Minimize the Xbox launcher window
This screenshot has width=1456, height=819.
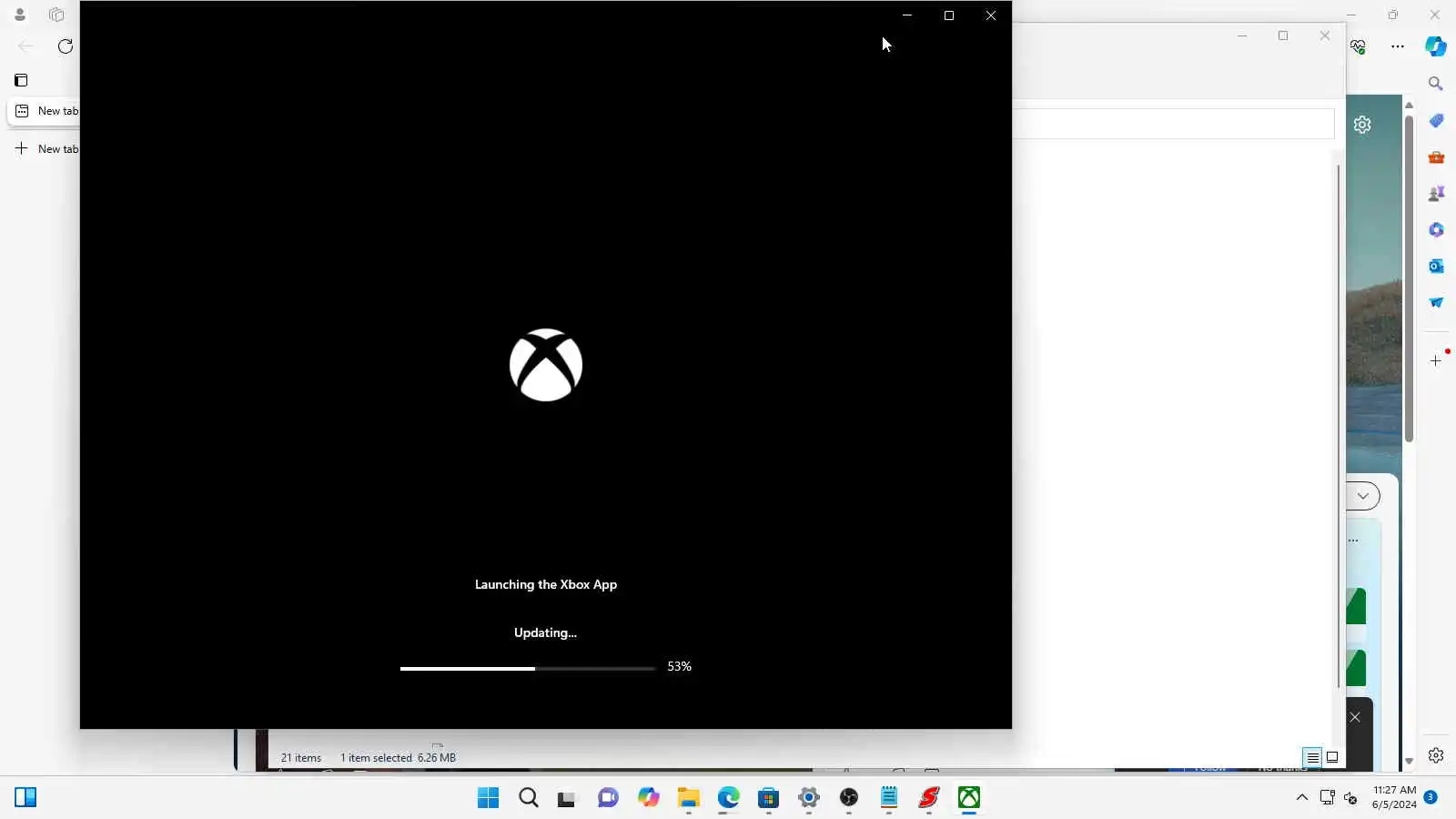907,15
